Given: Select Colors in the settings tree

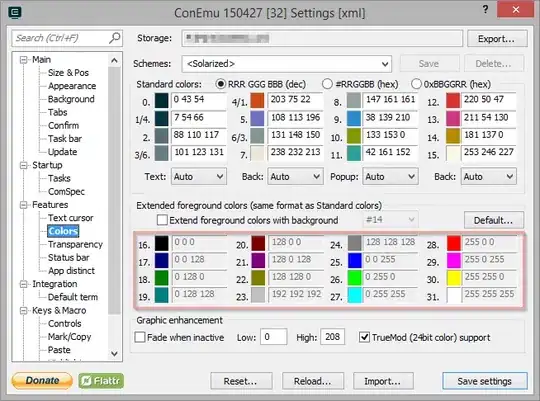Looking at the screenshot, I should tap(63, 231).
